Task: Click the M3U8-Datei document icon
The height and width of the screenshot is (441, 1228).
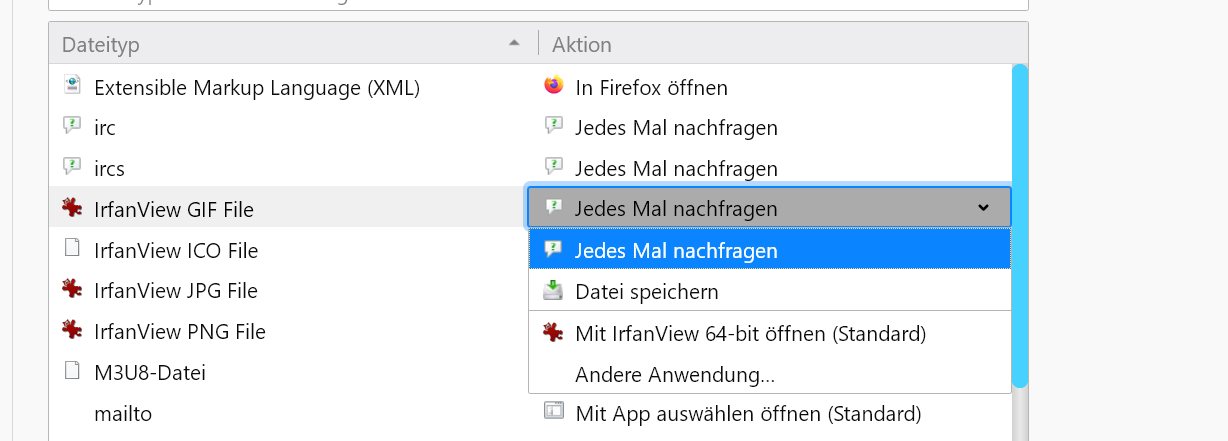Action: point(72,372)
